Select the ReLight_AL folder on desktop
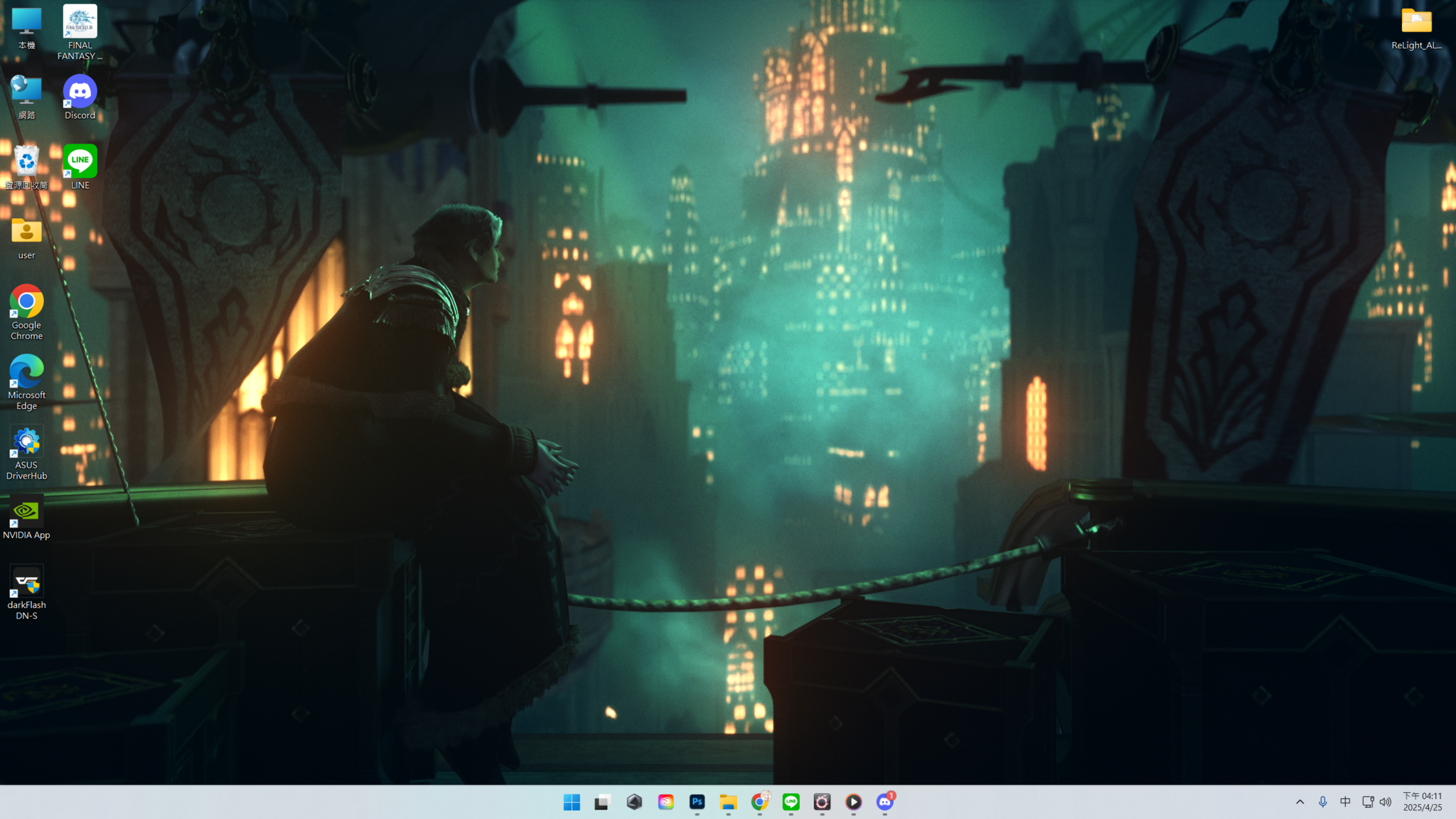The image size is (1456, 819). [x=1416, y=28]
